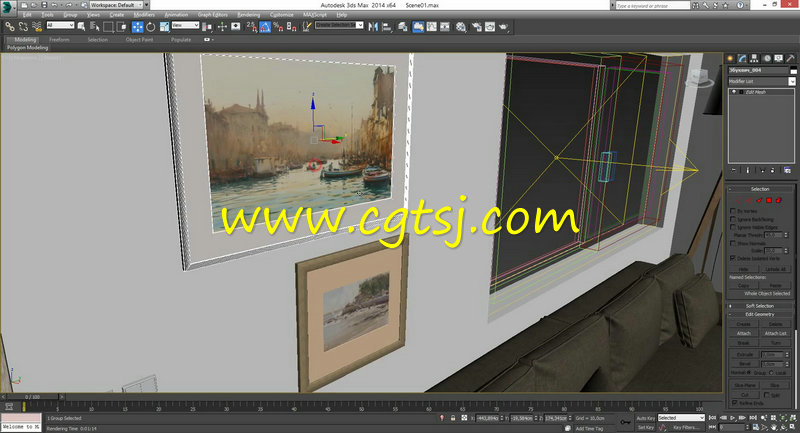Collapse the Edit Geometry rollout
This screenshot has height=433, width=800.
pyautogui.click(x=760, y=314)
